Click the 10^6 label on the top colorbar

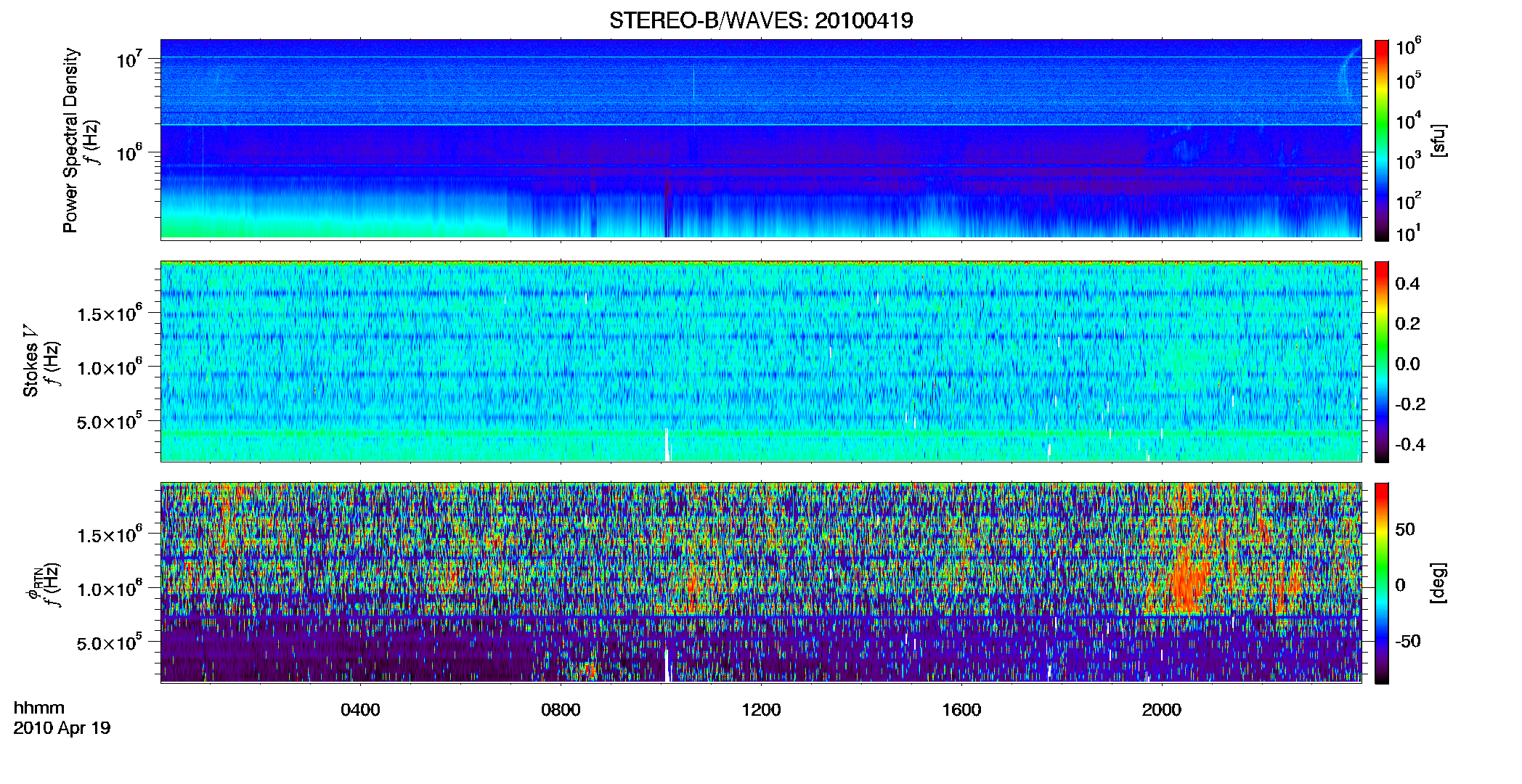[1409, 47]
